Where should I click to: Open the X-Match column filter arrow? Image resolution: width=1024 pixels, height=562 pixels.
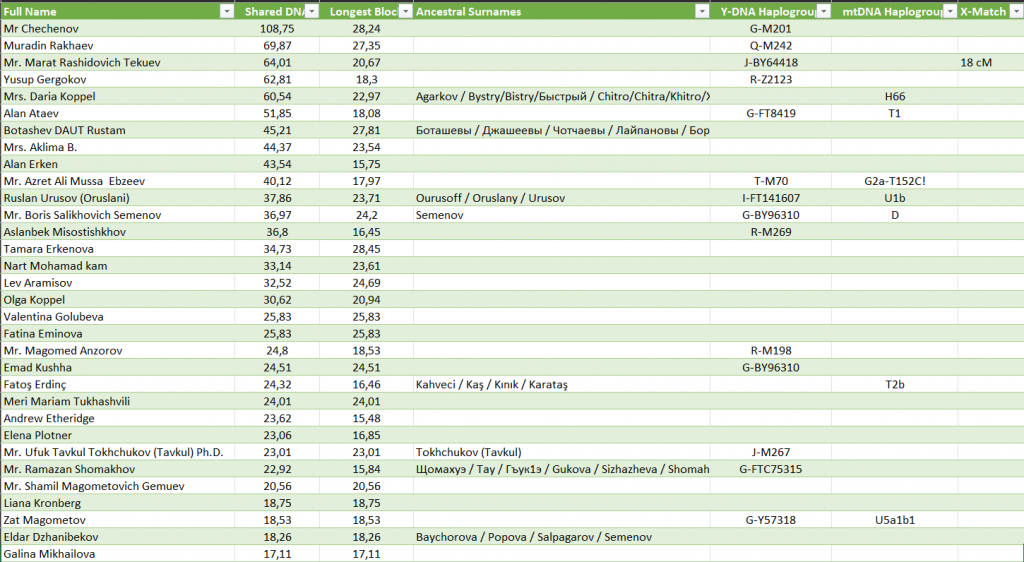tap(1015, 11)
